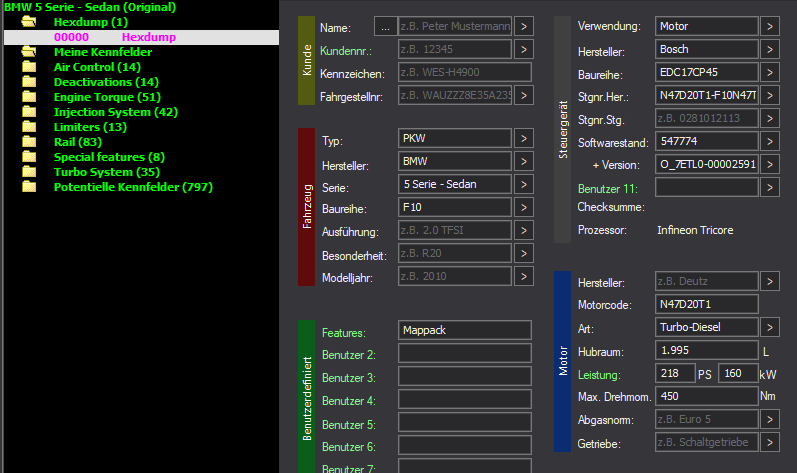Screen dimensions: 797x473
Task: Select BMW 5 Serie - Sedan (Original) root
Action: click(x=90, y=7)
